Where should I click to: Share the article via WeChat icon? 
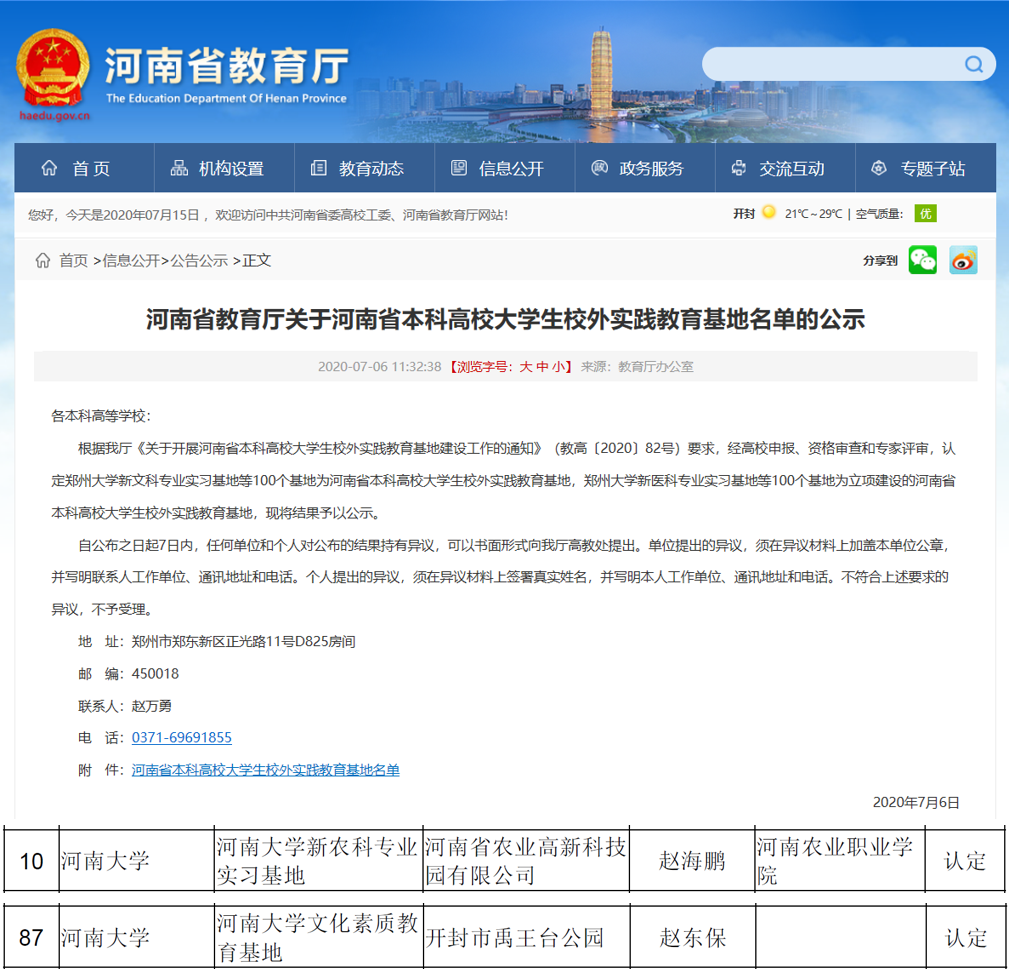922,260
